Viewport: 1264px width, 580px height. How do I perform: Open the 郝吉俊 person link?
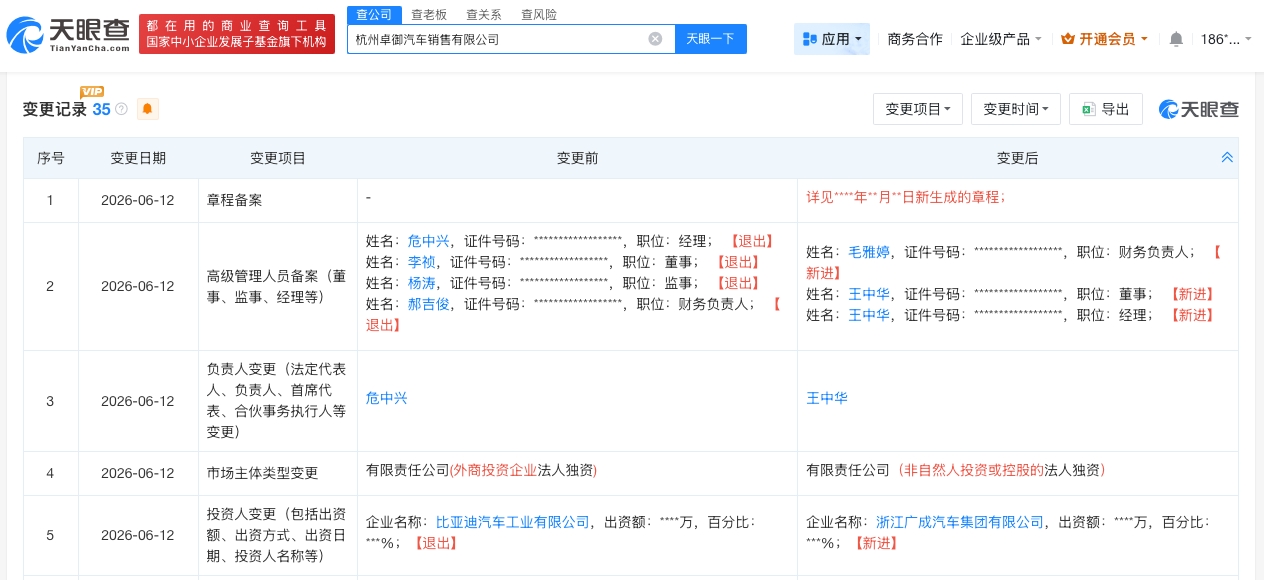coord(429,304)
